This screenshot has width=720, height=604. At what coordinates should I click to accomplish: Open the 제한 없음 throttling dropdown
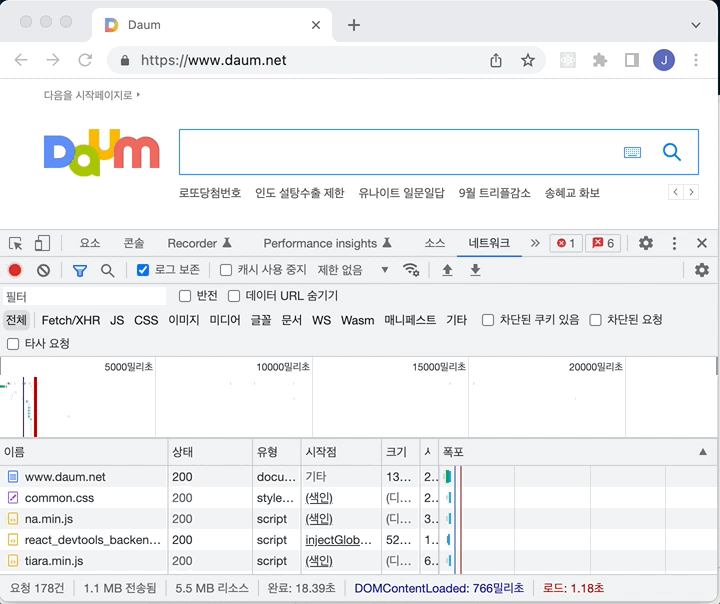point(353,270)
